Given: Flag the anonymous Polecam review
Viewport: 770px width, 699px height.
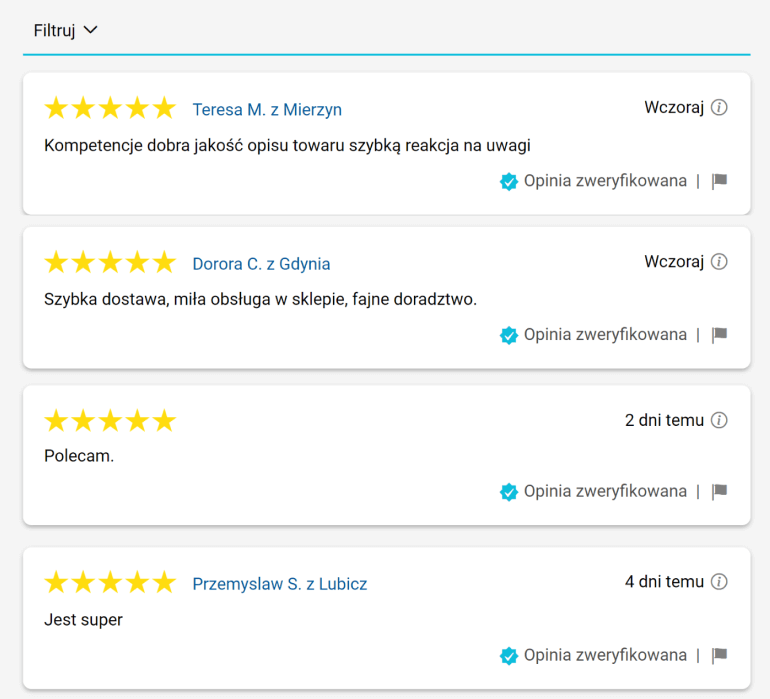Looking at the screenshot, I should (x=719, y=491).
